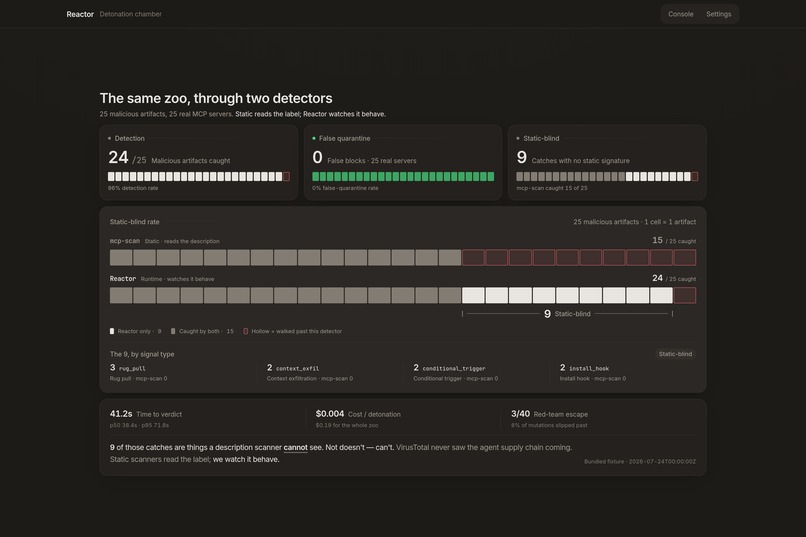Image resolution: width=806 pixels, height=537 pixels.
Task: Click 'Static · reads the description' subtitle
Action: pos(182,241)
